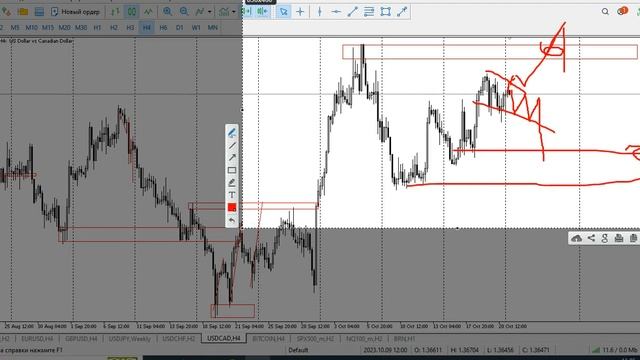
Task: Click the Новый ордер button
Action: point(75,12)
